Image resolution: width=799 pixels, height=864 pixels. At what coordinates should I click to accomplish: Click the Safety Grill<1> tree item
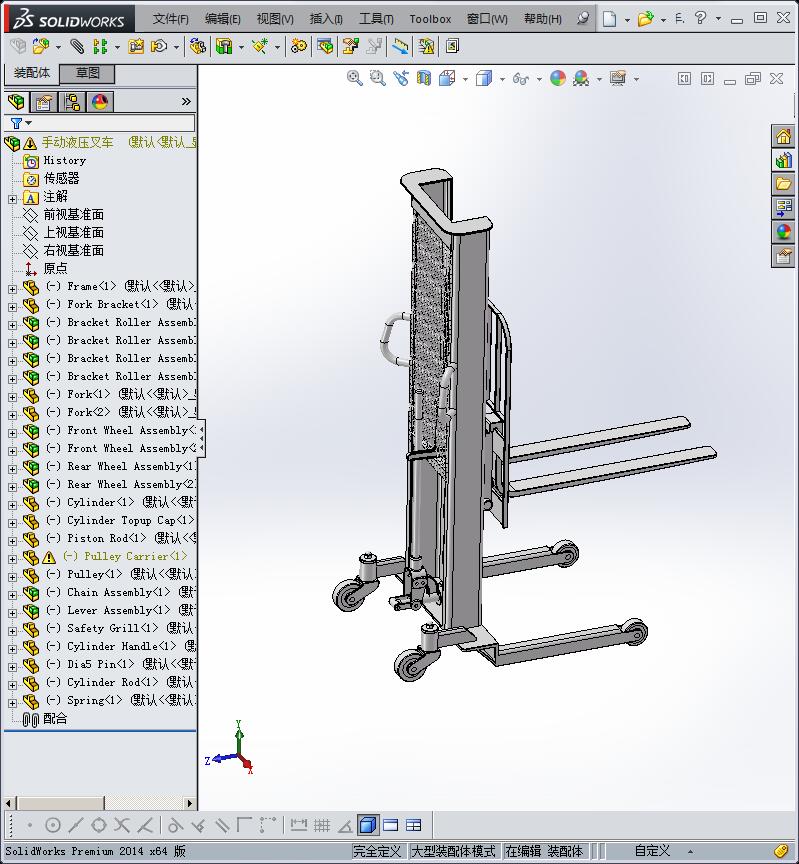pyautogui.click(x=113, y=628)
